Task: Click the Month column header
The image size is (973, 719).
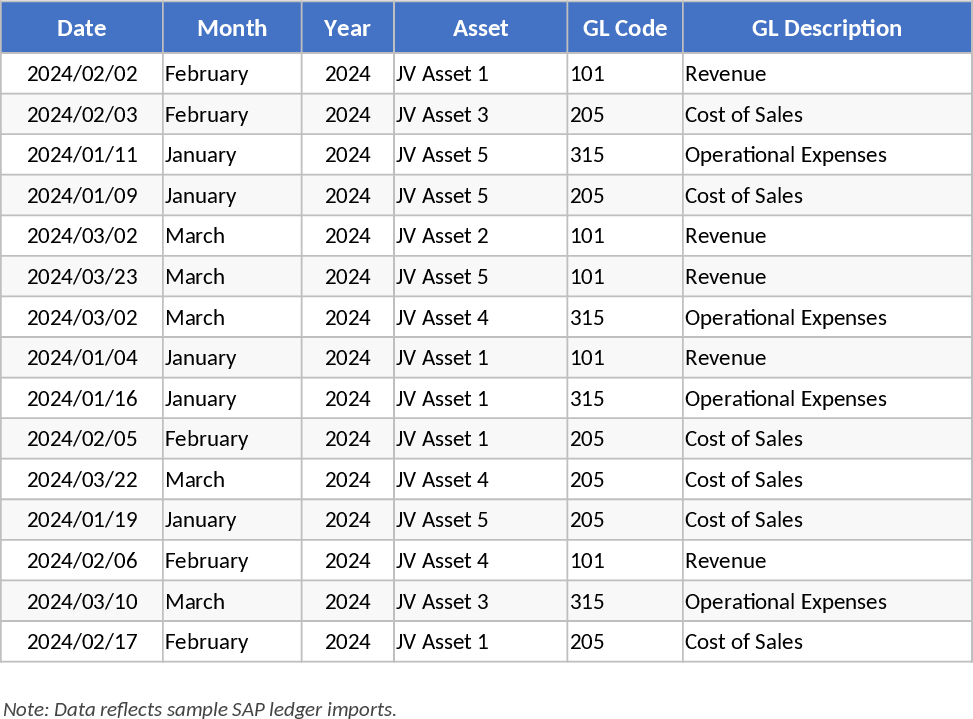Action: point(231,28)
